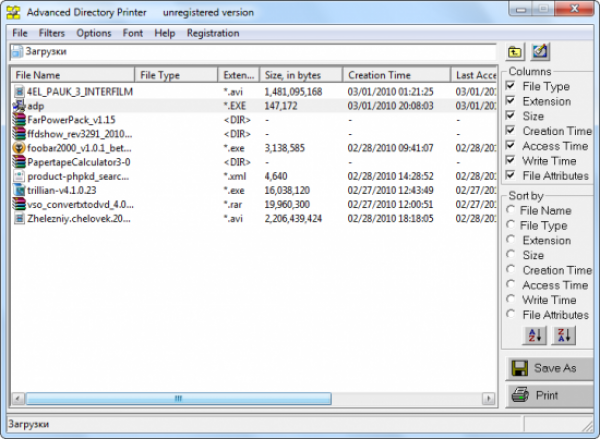600x439 pixels.
Task: Toggle the Creation Time column checkbox
Action: point(511,131)
